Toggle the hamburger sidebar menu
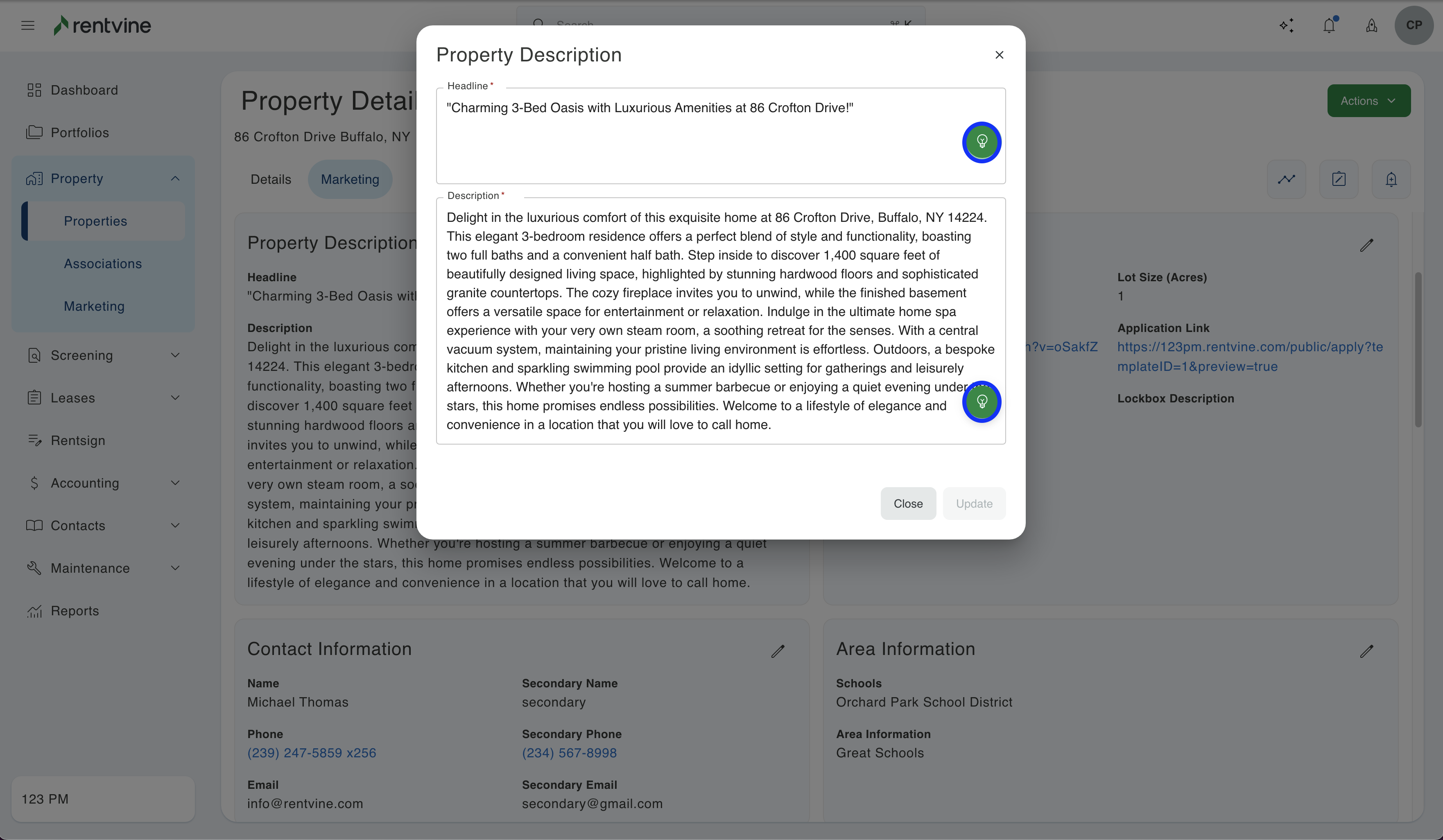Viewport: 1443px width, 840px height. coord(27,25)
